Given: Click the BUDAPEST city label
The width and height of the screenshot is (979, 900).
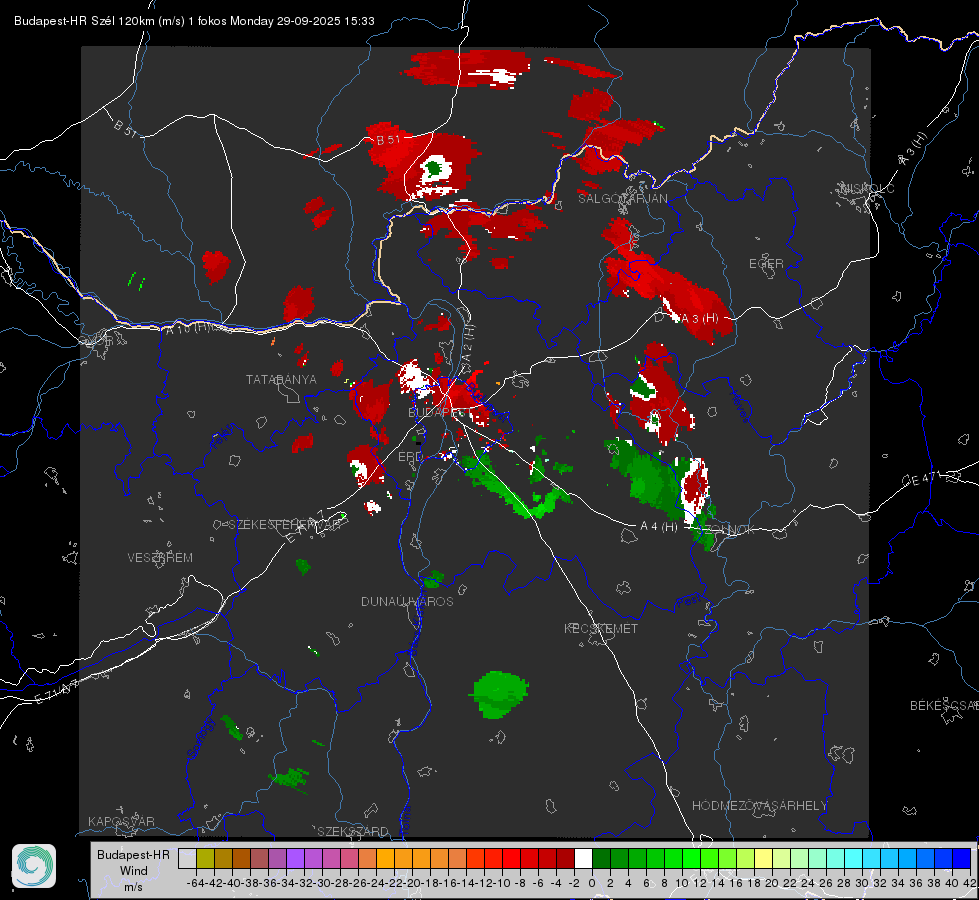Looking at the screenshot, I should pyautogui.click(x=439, y=412).
